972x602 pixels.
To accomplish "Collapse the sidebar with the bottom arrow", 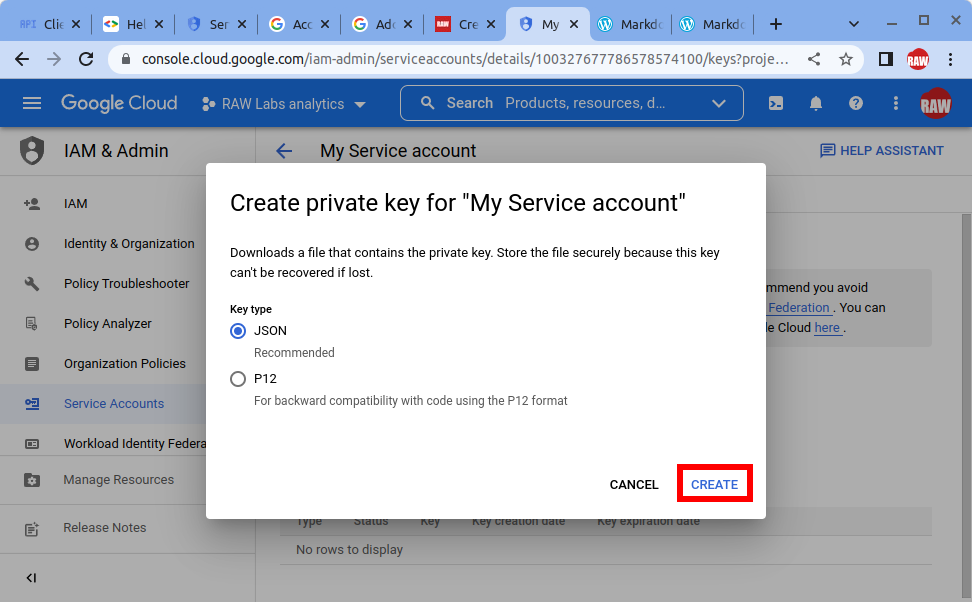I will 32,578.
